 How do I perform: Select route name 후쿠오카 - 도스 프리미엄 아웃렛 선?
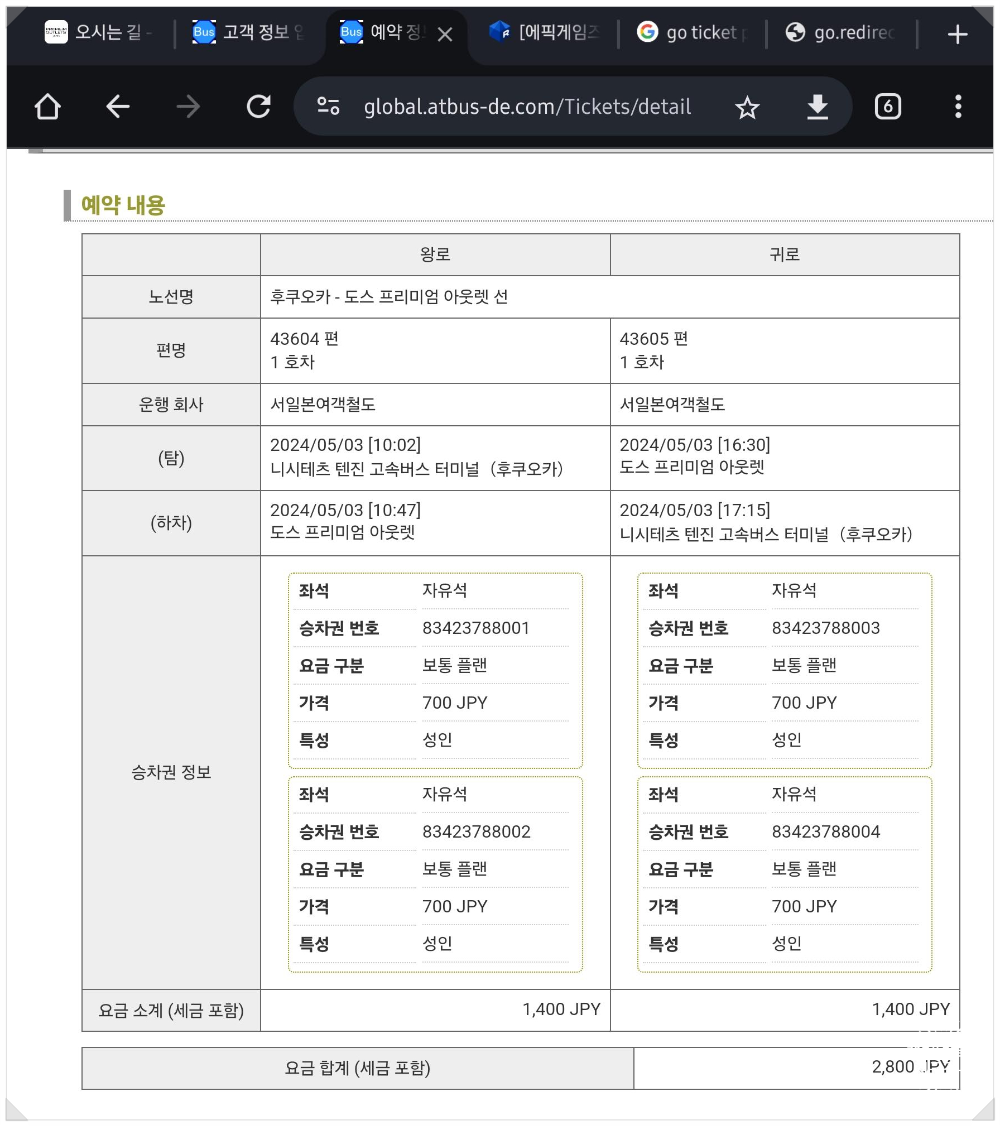point(389,297)
